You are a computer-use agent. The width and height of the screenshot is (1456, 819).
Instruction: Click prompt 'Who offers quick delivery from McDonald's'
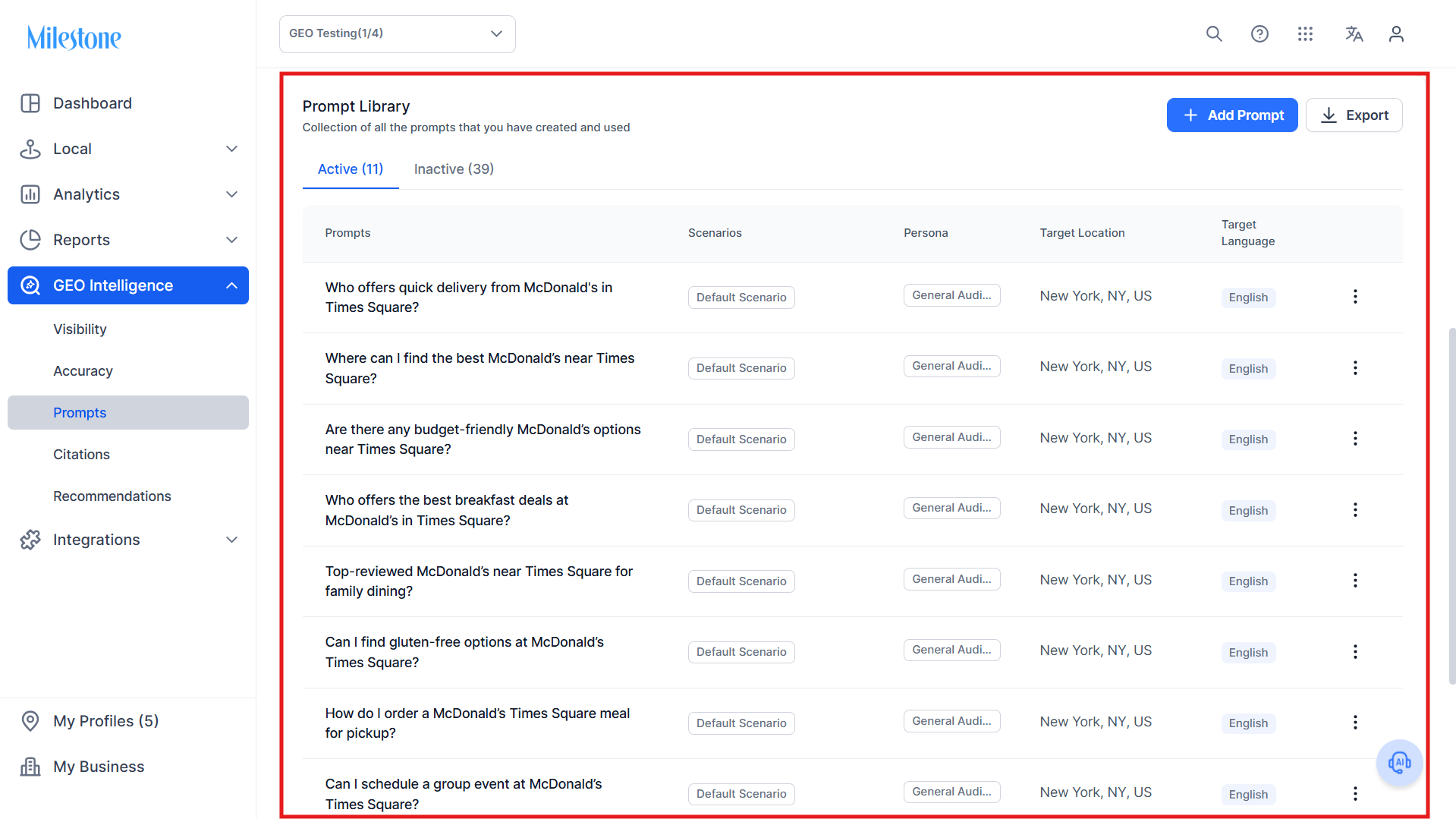(469, 298)
